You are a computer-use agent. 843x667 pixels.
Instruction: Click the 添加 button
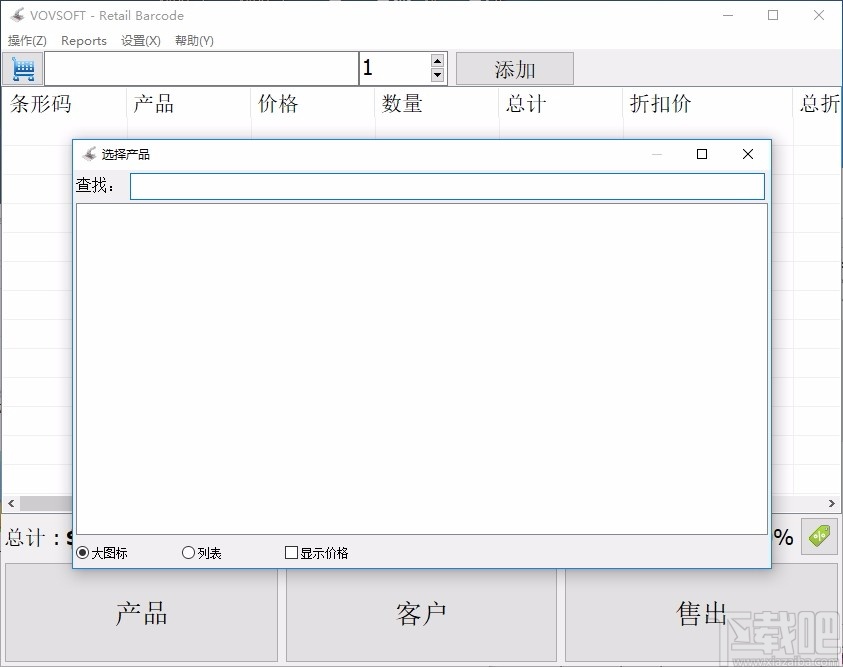pos(514,68)
